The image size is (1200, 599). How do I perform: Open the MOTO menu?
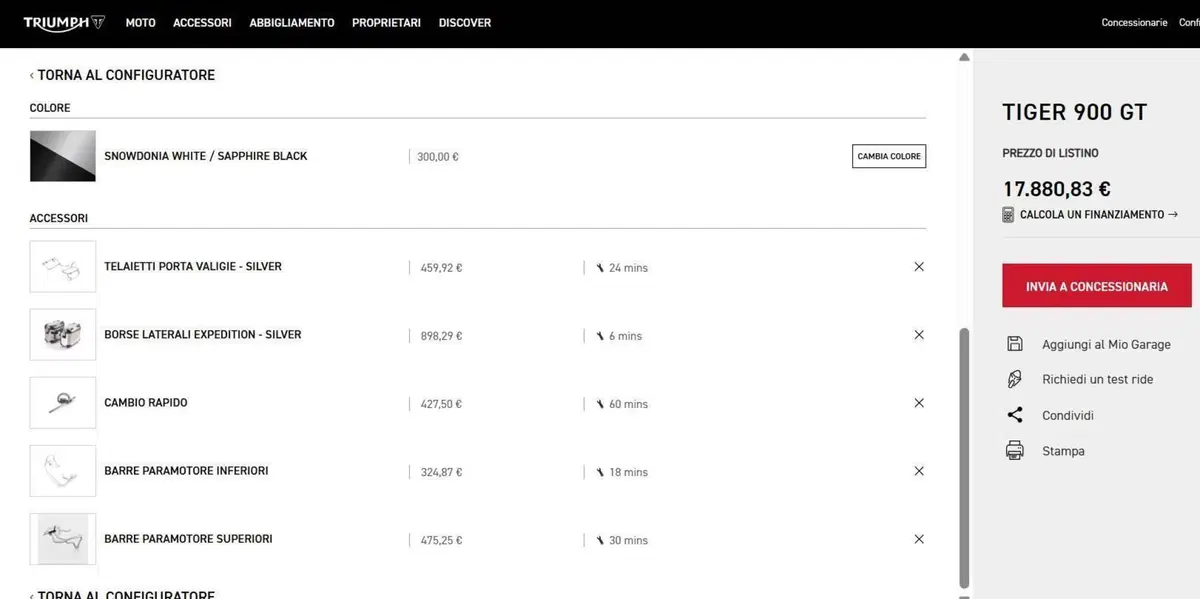tap(141, 22)
